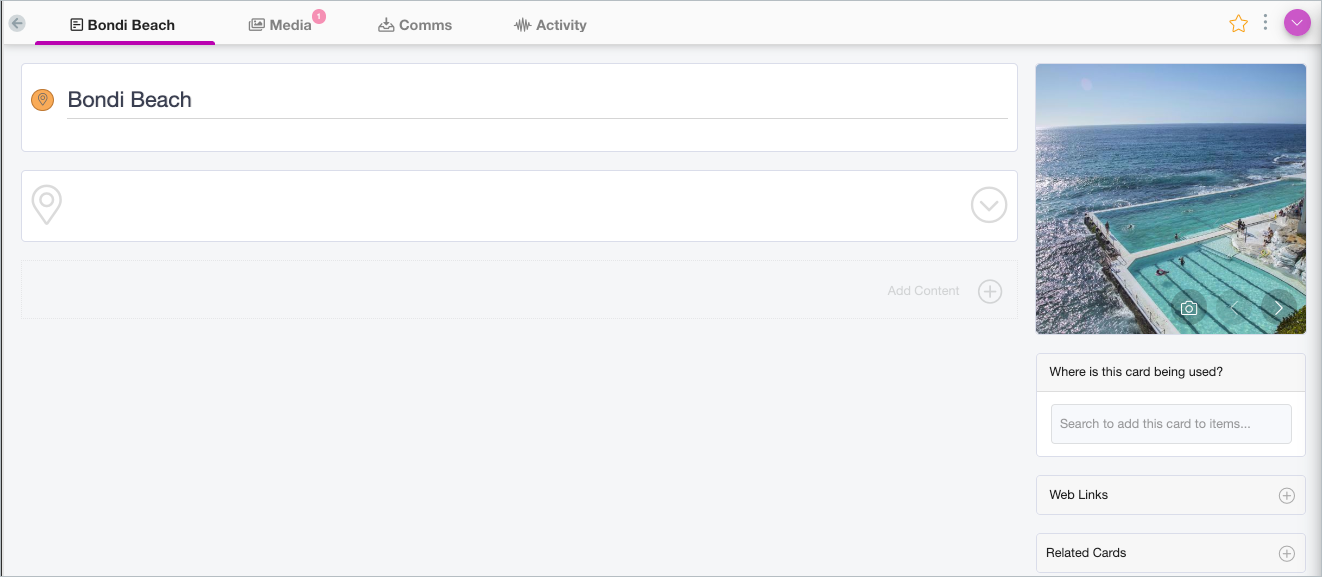This screenshot has width=1322, height=577.
Task: Click the Add Content label
Action: [923, 291]
